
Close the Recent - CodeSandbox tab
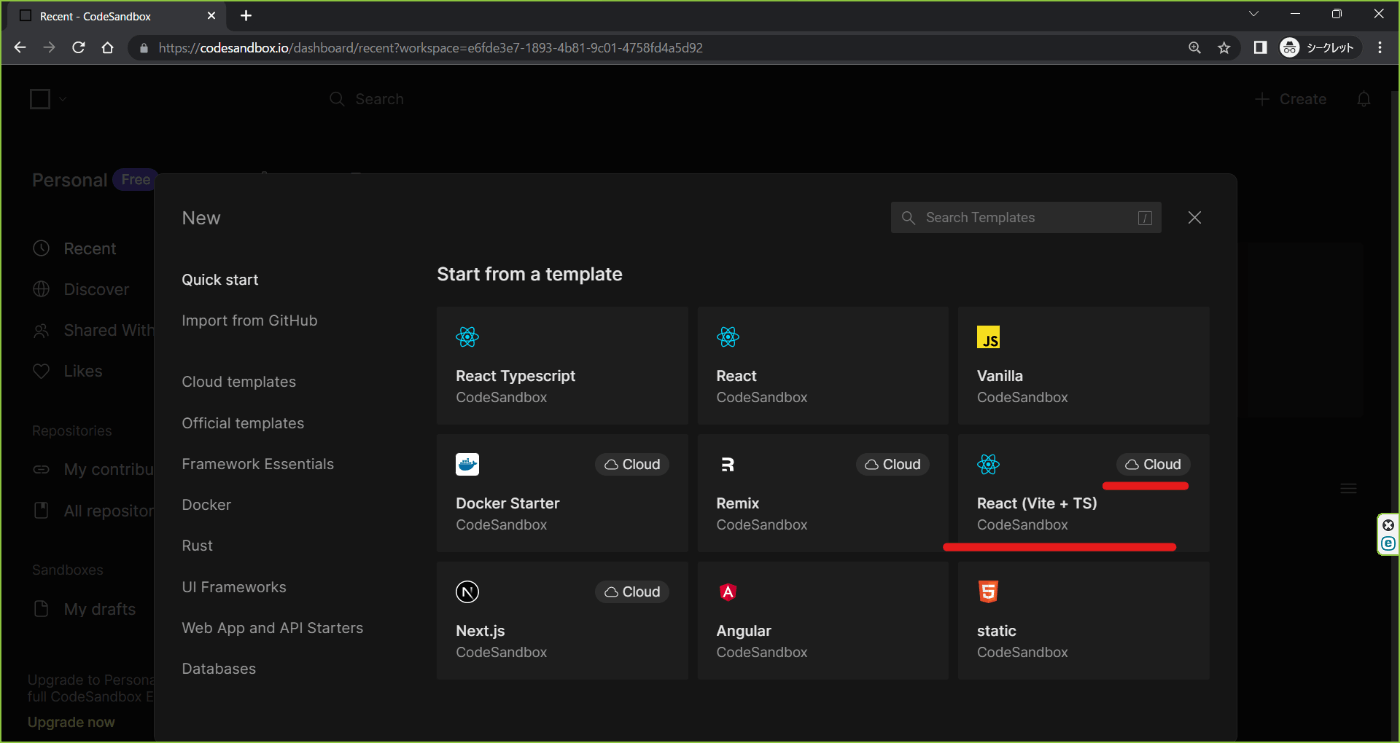pyautogui.click(x=211, y=15)
